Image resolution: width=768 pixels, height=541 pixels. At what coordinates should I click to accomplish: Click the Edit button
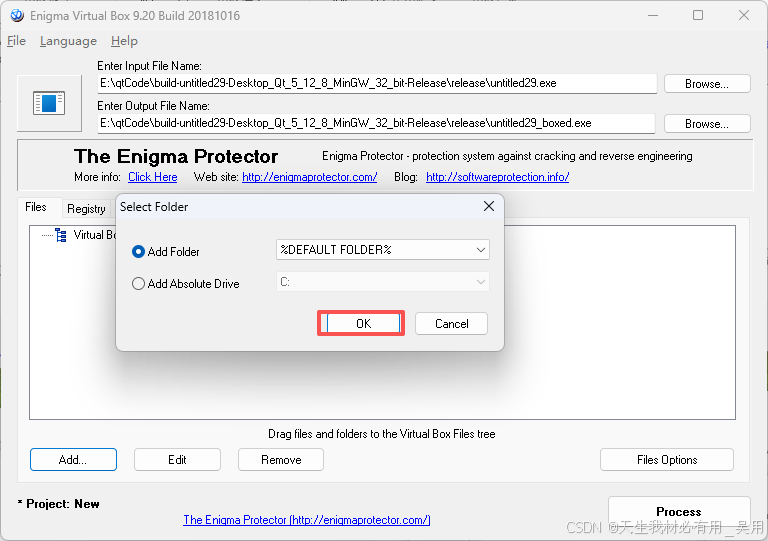click(x=177, y=460)
